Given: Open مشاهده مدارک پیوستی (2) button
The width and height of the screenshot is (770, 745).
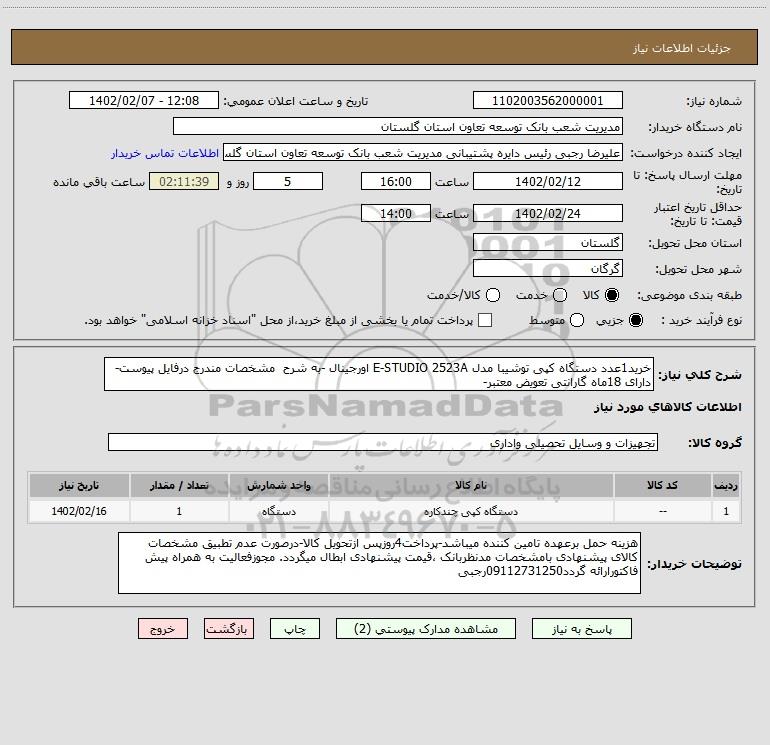Looking at the screenshot, I should click(x=426, y=629).
